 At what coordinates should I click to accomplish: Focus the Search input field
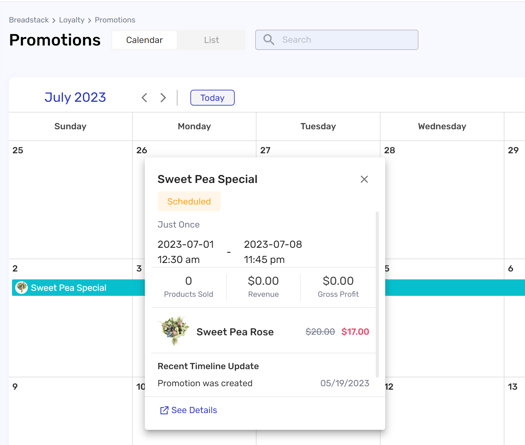coord(336,40)
